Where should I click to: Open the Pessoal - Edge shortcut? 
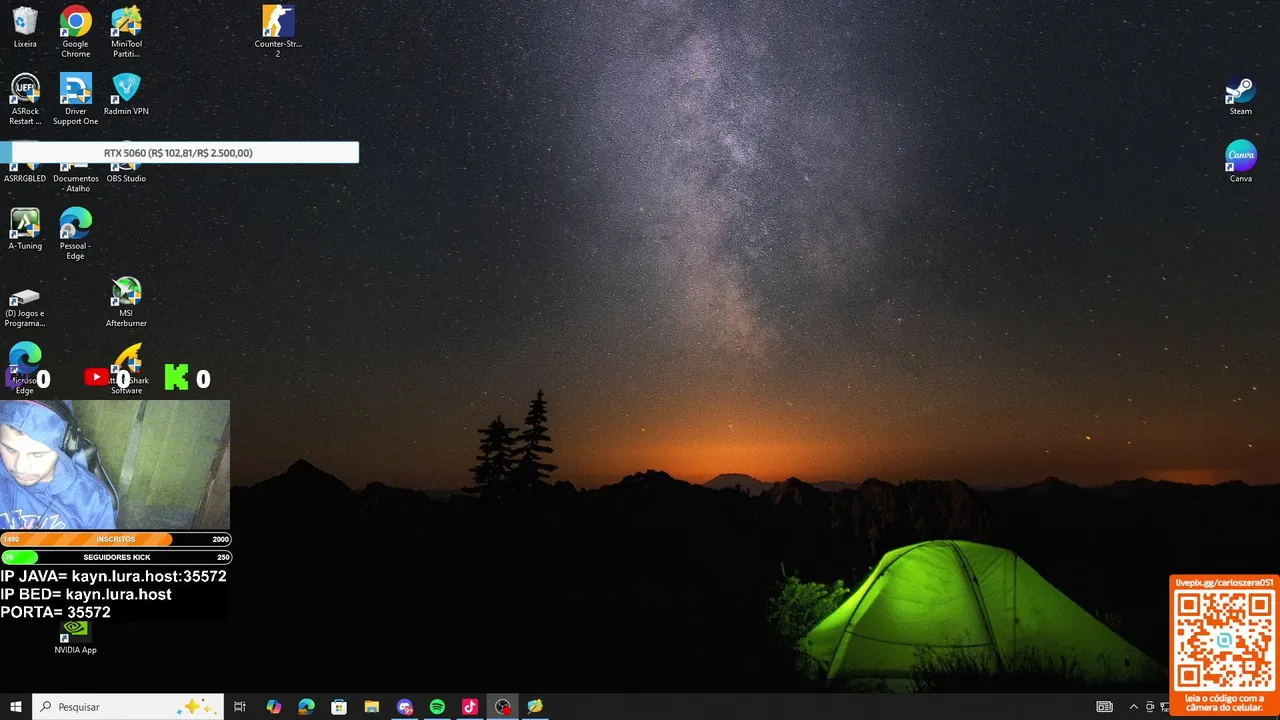75,234
